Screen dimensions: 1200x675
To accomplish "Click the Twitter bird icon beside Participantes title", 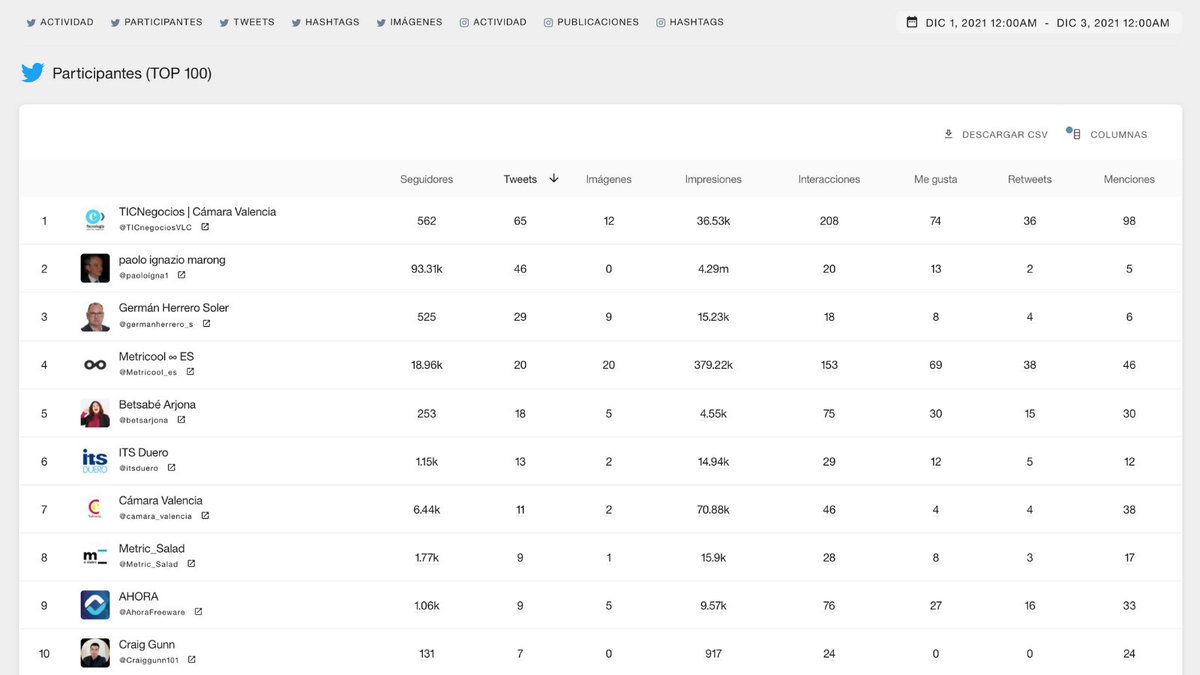I will click(x=33, y=73).
